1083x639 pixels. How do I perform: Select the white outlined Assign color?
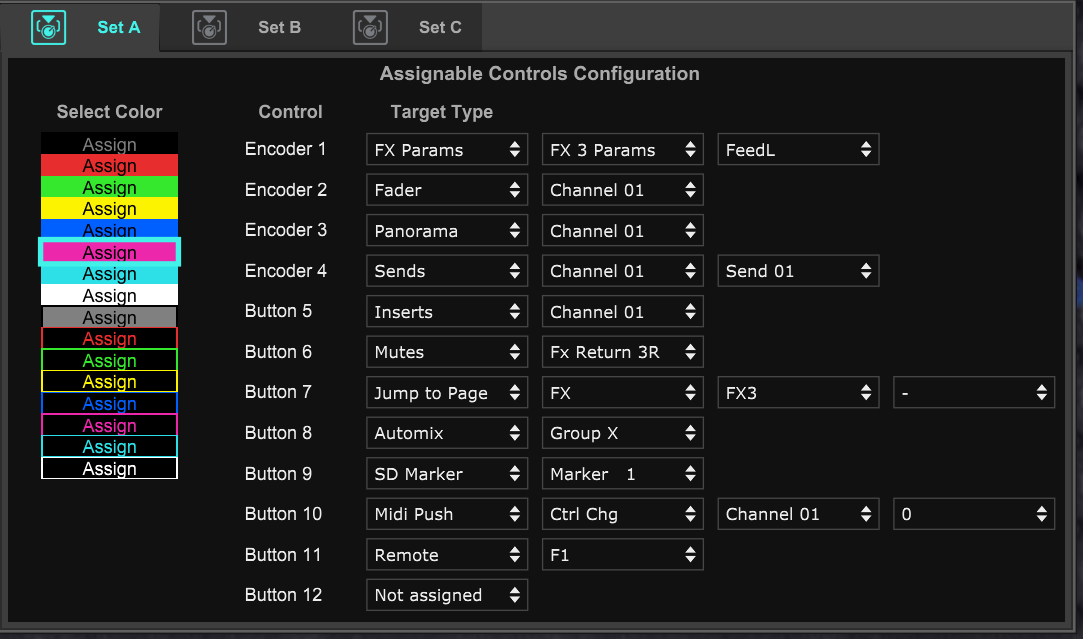pos(109,468)
